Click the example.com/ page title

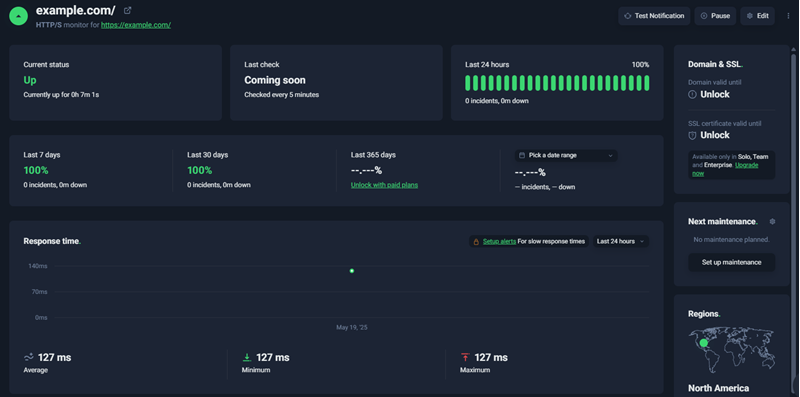(x=76, y=10)
